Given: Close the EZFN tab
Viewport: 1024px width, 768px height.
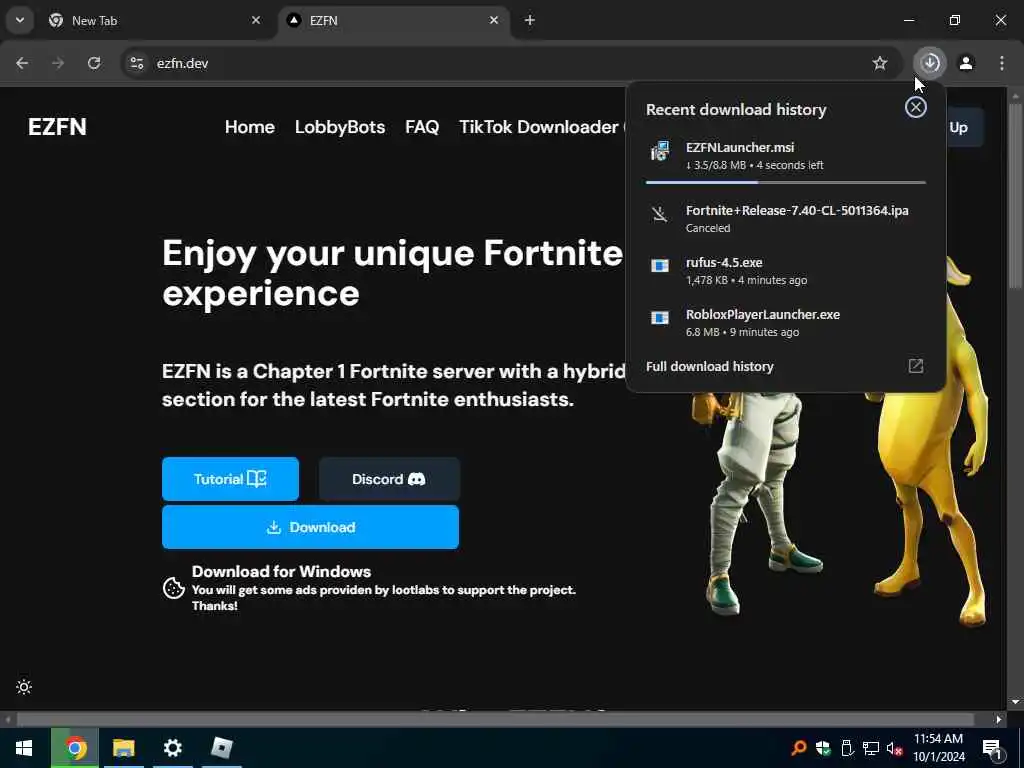Looking at the screenshot, I should [494, 20].
